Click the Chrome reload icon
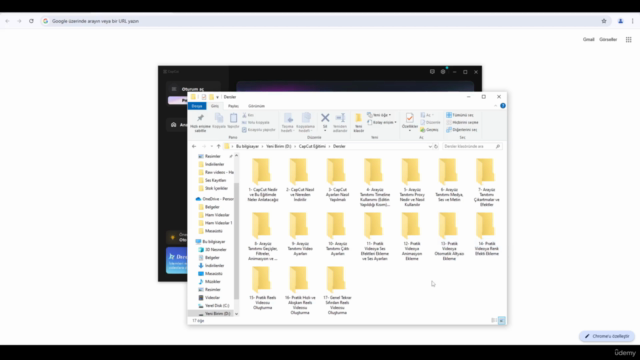 click(x=31, y=21)
